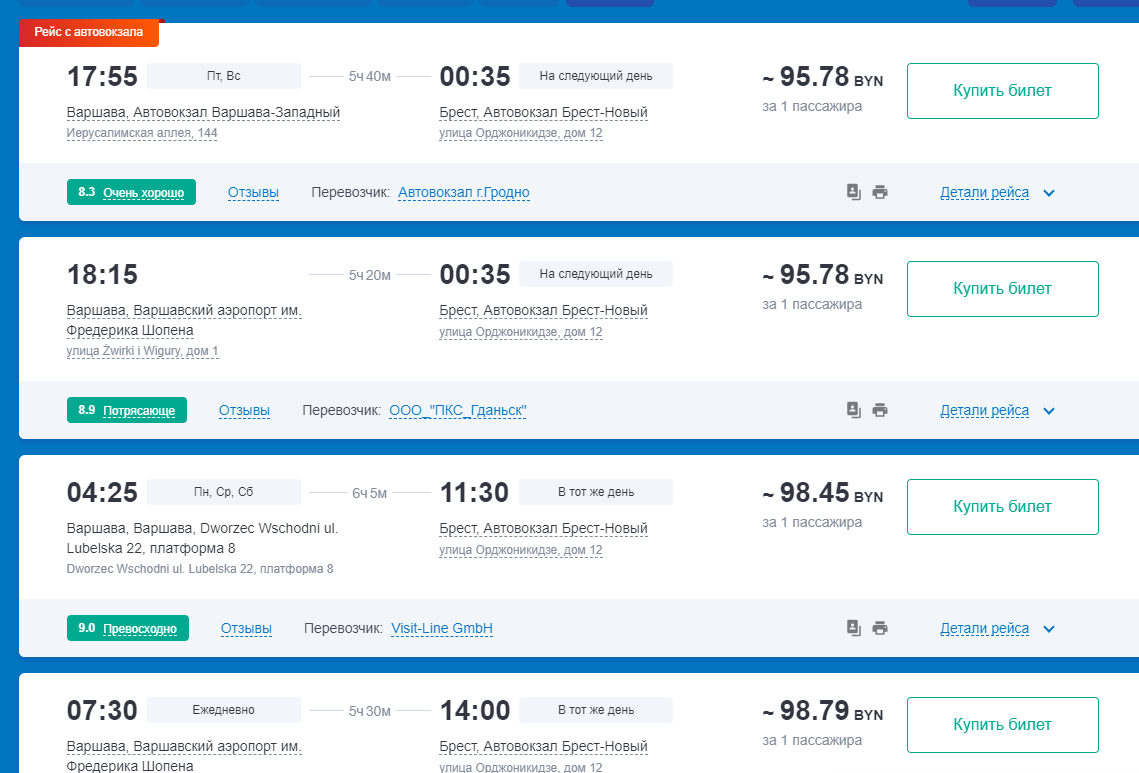Click the printer icon for the 17:55 trip
The height and width of the screenshot is (773, 1139).
tap(880, 192)
